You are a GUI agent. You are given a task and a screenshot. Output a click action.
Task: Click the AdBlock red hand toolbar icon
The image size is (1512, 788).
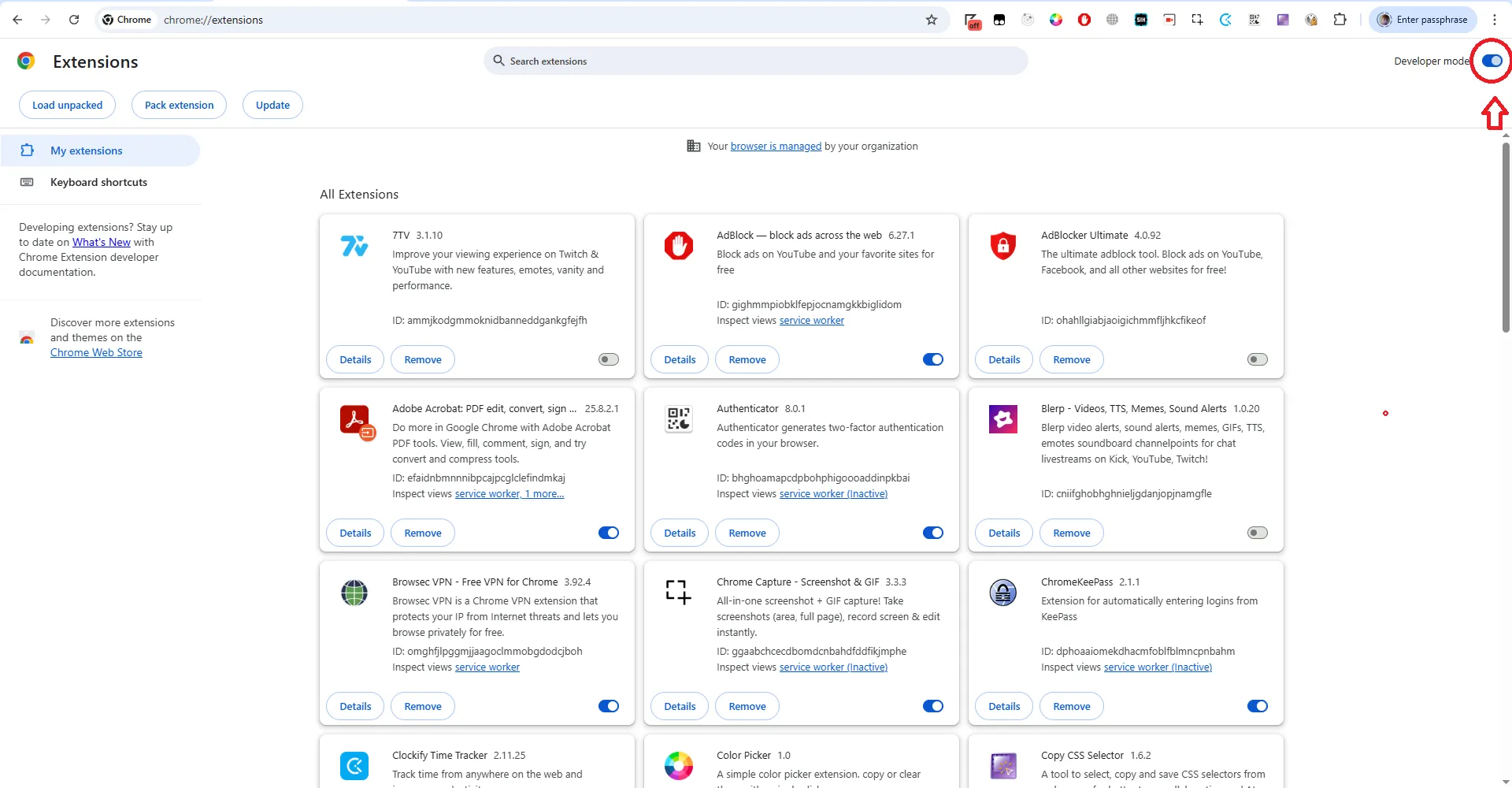coord(1084,20)
